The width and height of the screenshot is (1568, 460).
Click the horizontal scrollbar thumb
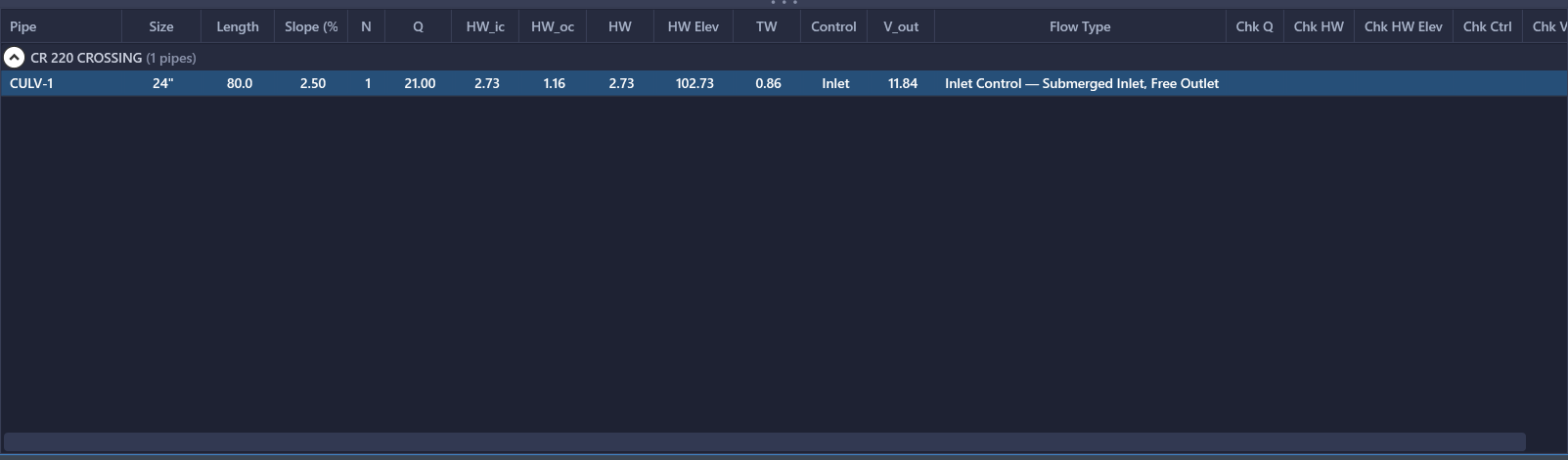765,442
